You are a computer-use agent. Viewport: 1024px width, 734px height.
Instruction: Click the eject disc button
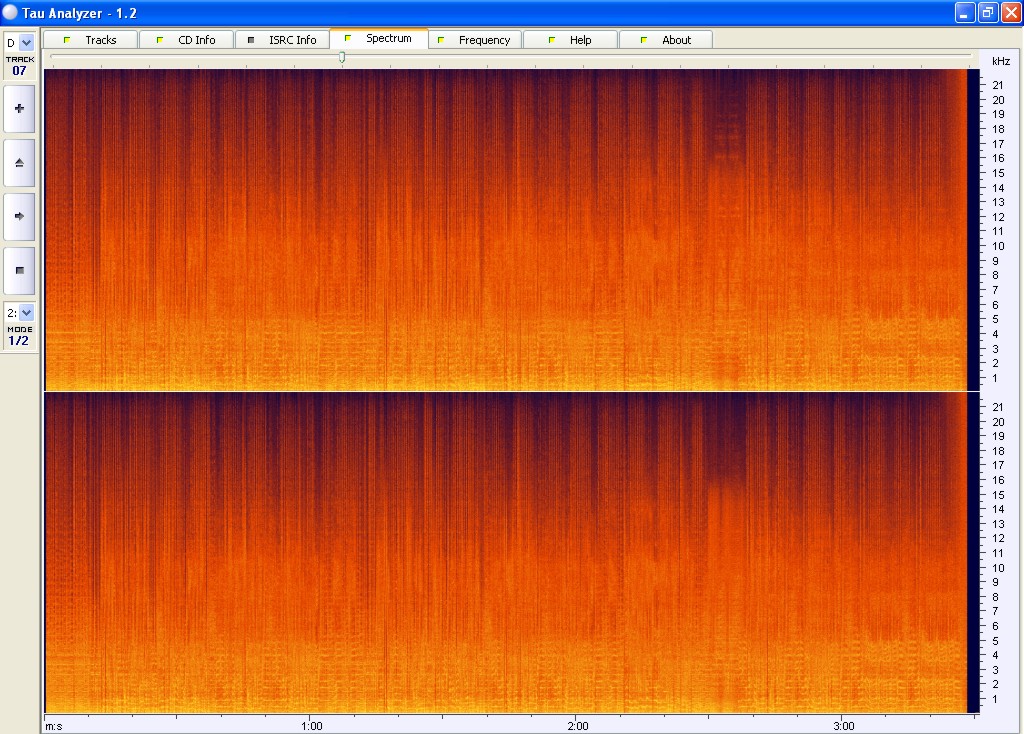(19, 162)
